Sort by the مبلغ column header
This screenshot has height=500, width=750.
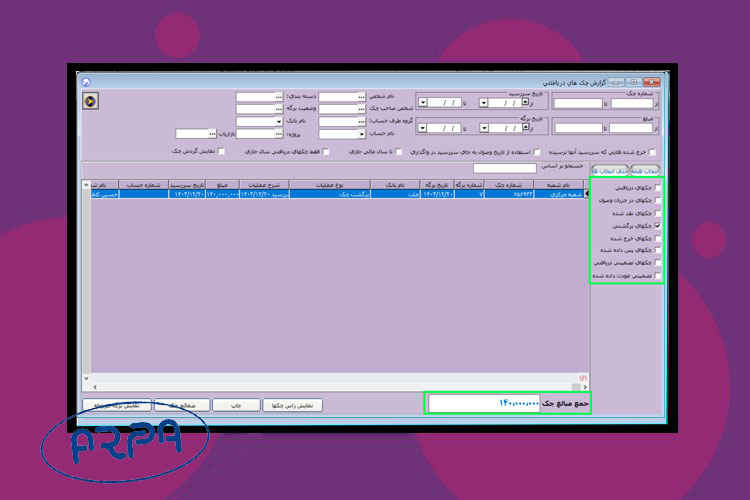(x=223, y=185)
